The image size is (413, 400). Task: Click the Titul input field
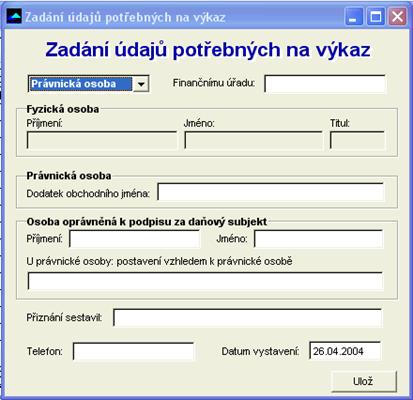click(357, 140)
